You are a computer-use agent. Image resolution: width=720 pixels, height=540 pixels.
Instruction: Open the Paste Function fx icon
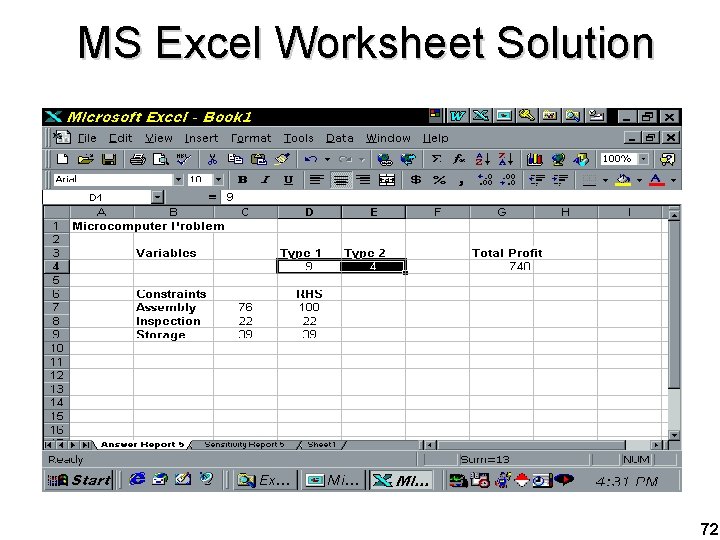pyautogui.click(x=459, y=159)
